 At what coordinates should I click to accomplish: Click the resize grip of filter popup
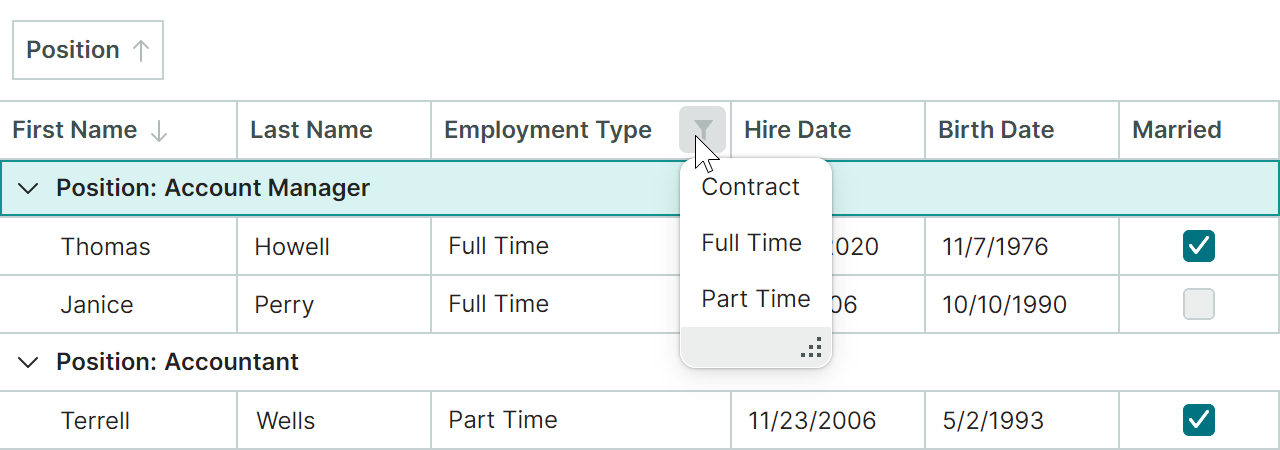[811, 348]
